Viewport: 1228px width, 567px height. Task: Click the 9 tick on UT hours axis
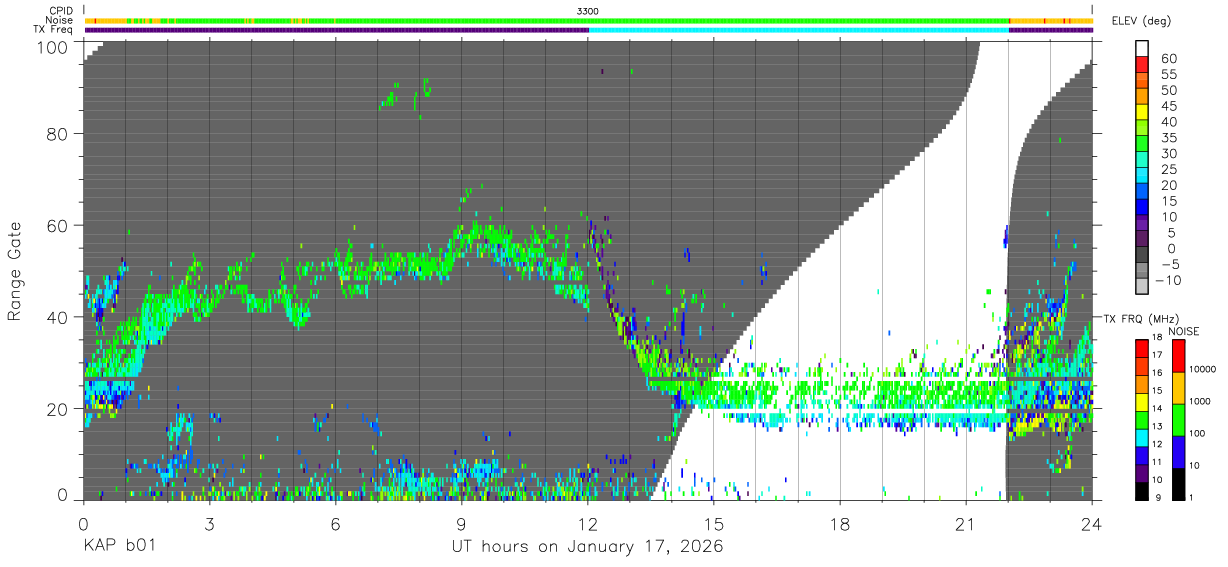pos(461,524)
